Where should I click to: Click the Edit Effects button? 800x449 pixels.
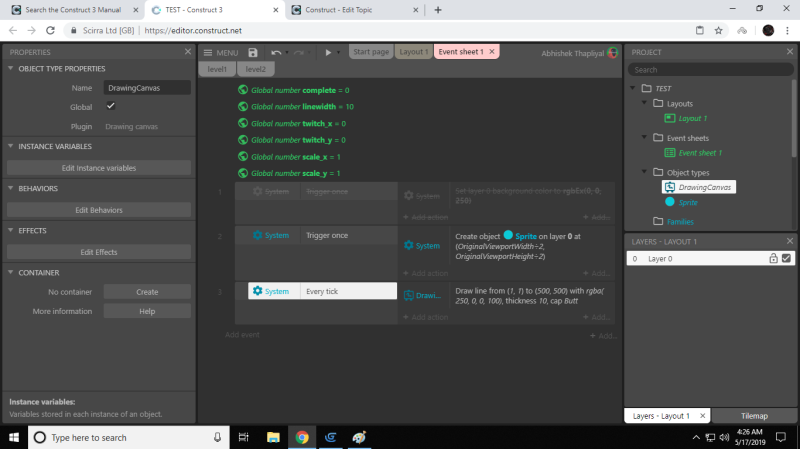(99, 252)
